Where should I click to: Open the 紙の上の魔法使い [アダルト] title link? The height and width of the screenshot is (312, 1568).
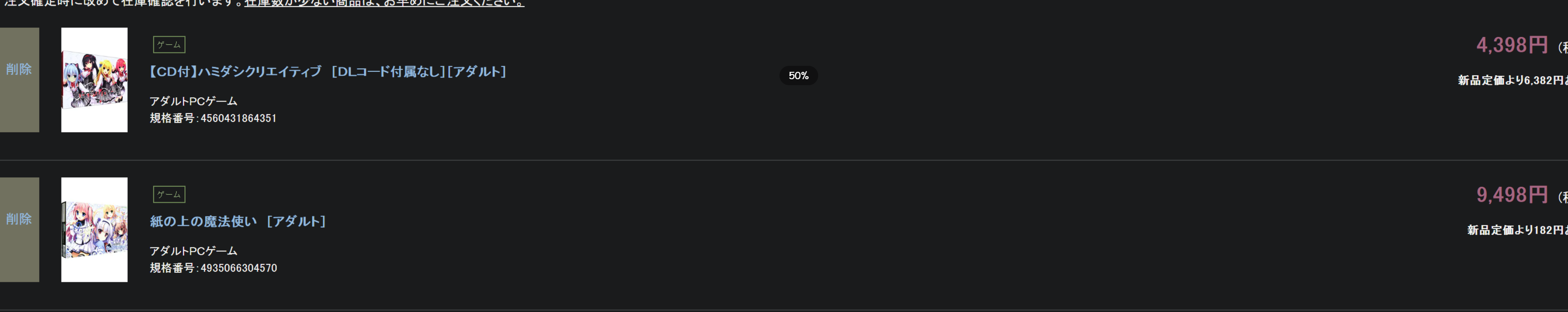[237, 222]
